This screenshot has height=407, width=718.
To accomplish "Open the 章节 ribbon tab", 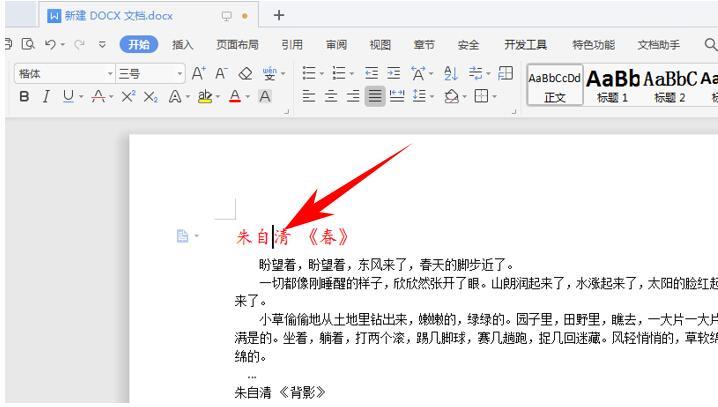I will pyautogui.click(x=424, y=45).
